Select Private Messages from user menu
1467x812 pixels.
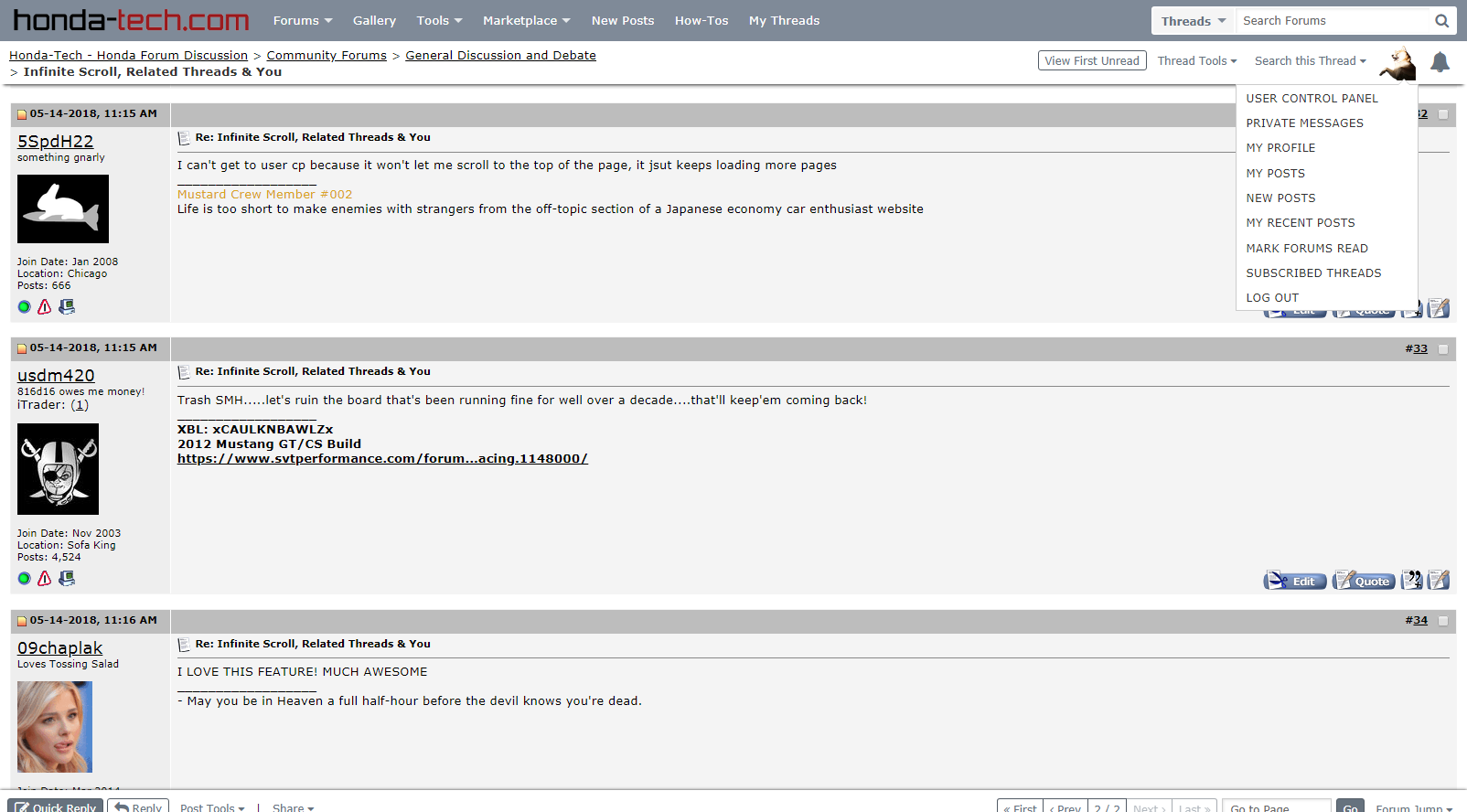(x=1304, y=123)
